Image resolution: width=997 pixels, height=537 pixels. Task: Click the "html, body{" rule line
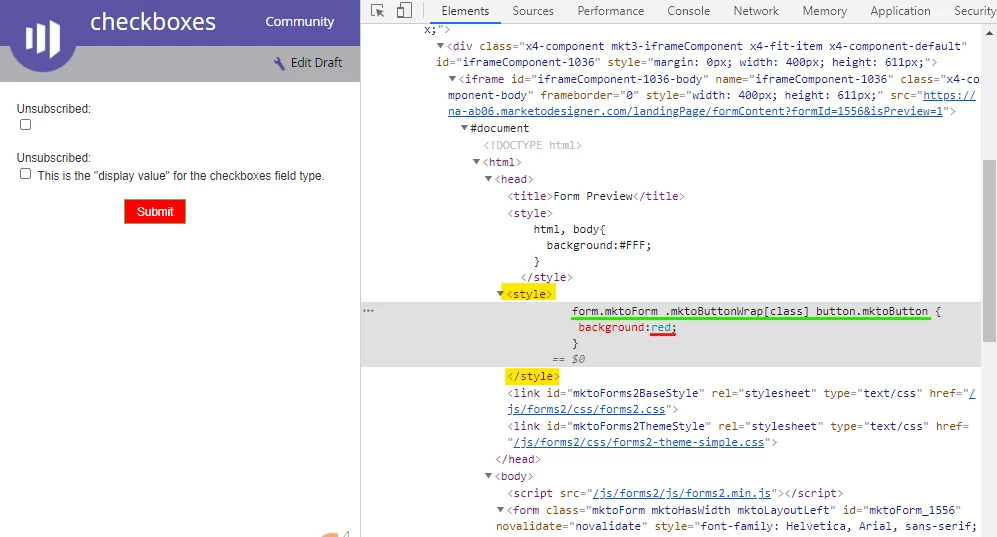tap(570, 229)
